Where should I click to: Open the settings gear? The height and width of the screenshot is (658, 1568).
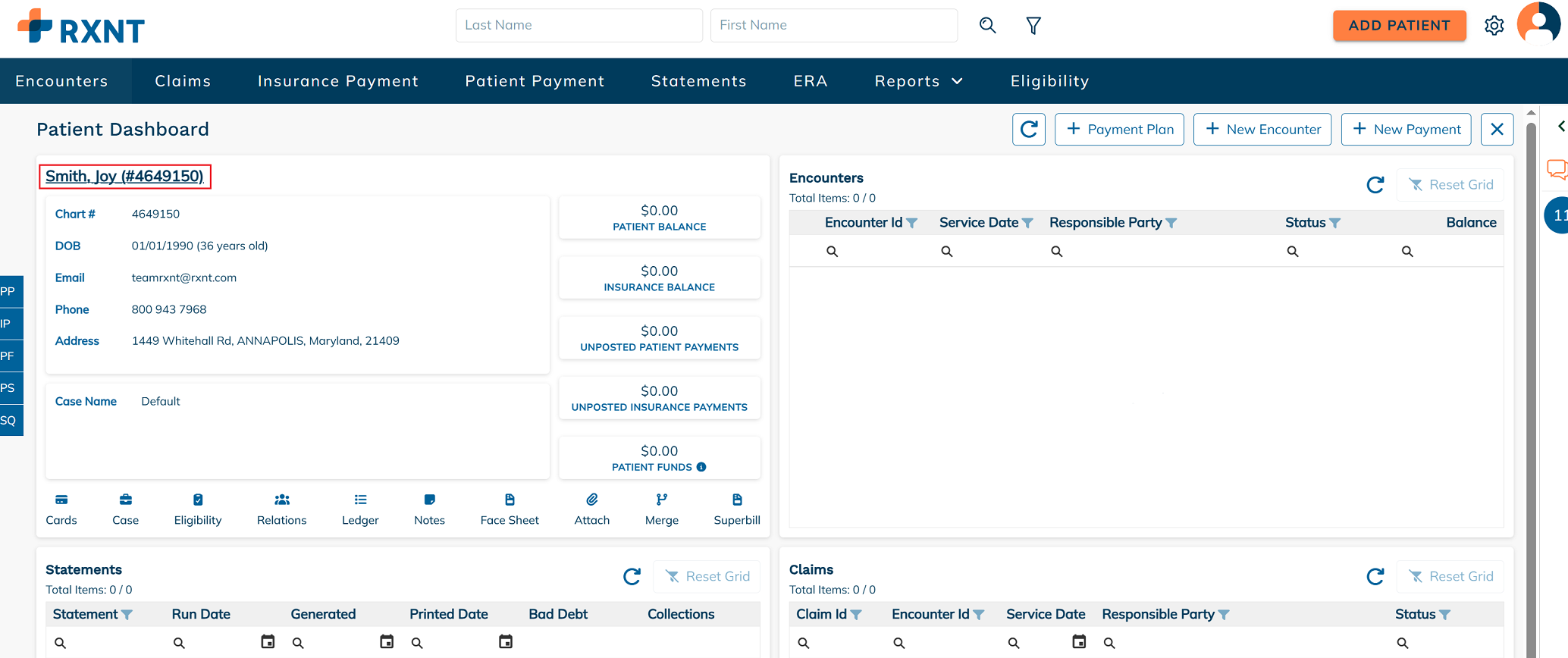coord(1494,26)
